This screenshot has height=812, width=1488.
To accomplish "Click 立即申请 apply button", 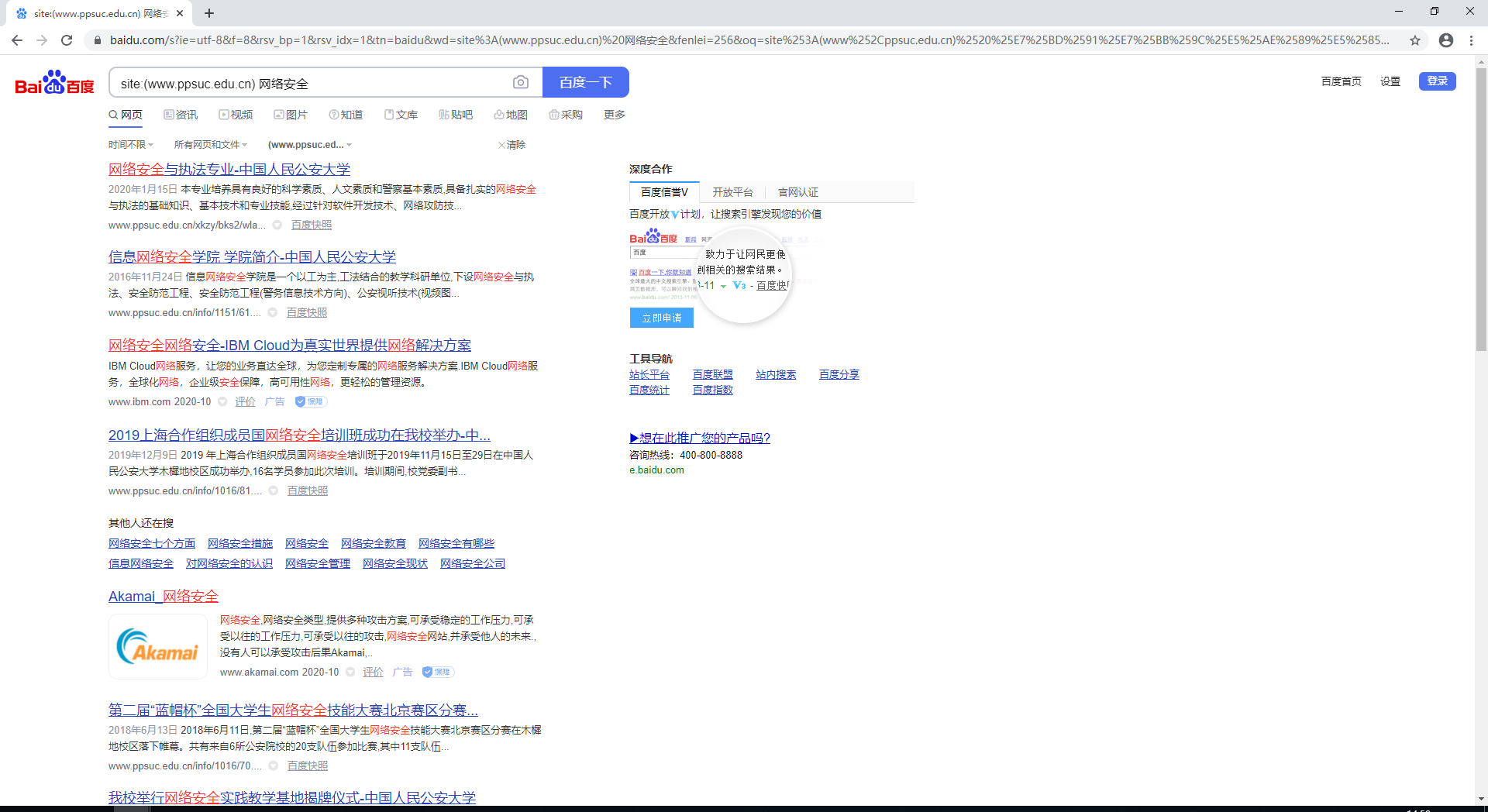I will click(x=662, y=318).
